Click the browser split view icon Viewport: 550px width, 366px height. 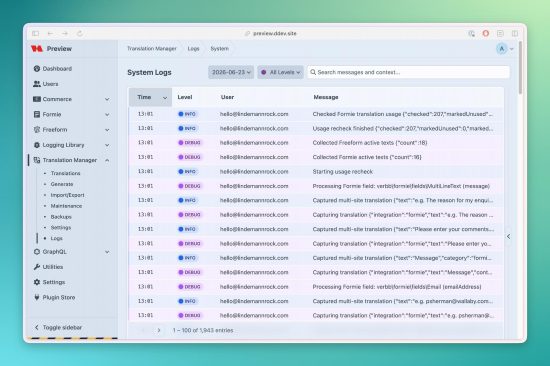click(515, 34)
